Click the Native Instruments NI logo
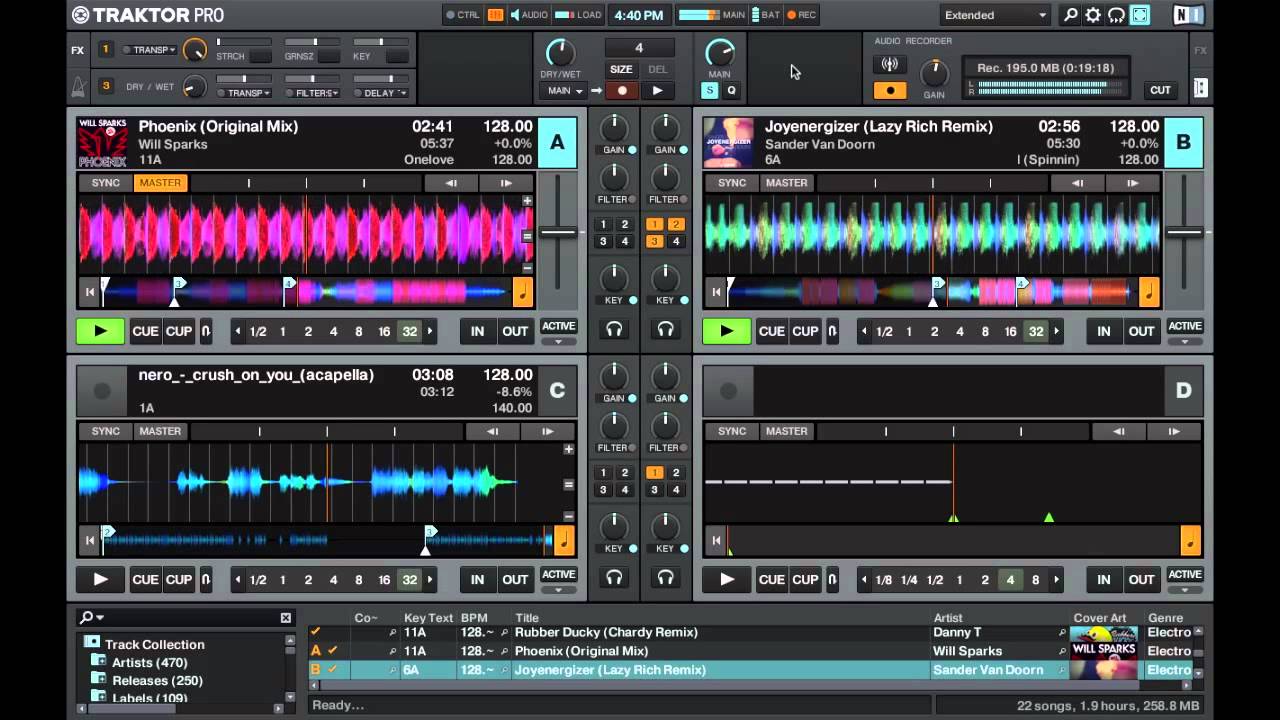This screenshot has width=1280, height=720. click(x=1188, y=15)
